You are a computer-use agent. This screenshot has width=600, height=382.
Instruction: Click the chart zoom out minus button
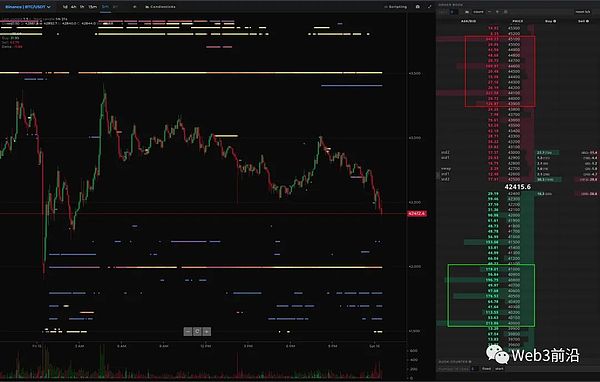click(188, 331)
